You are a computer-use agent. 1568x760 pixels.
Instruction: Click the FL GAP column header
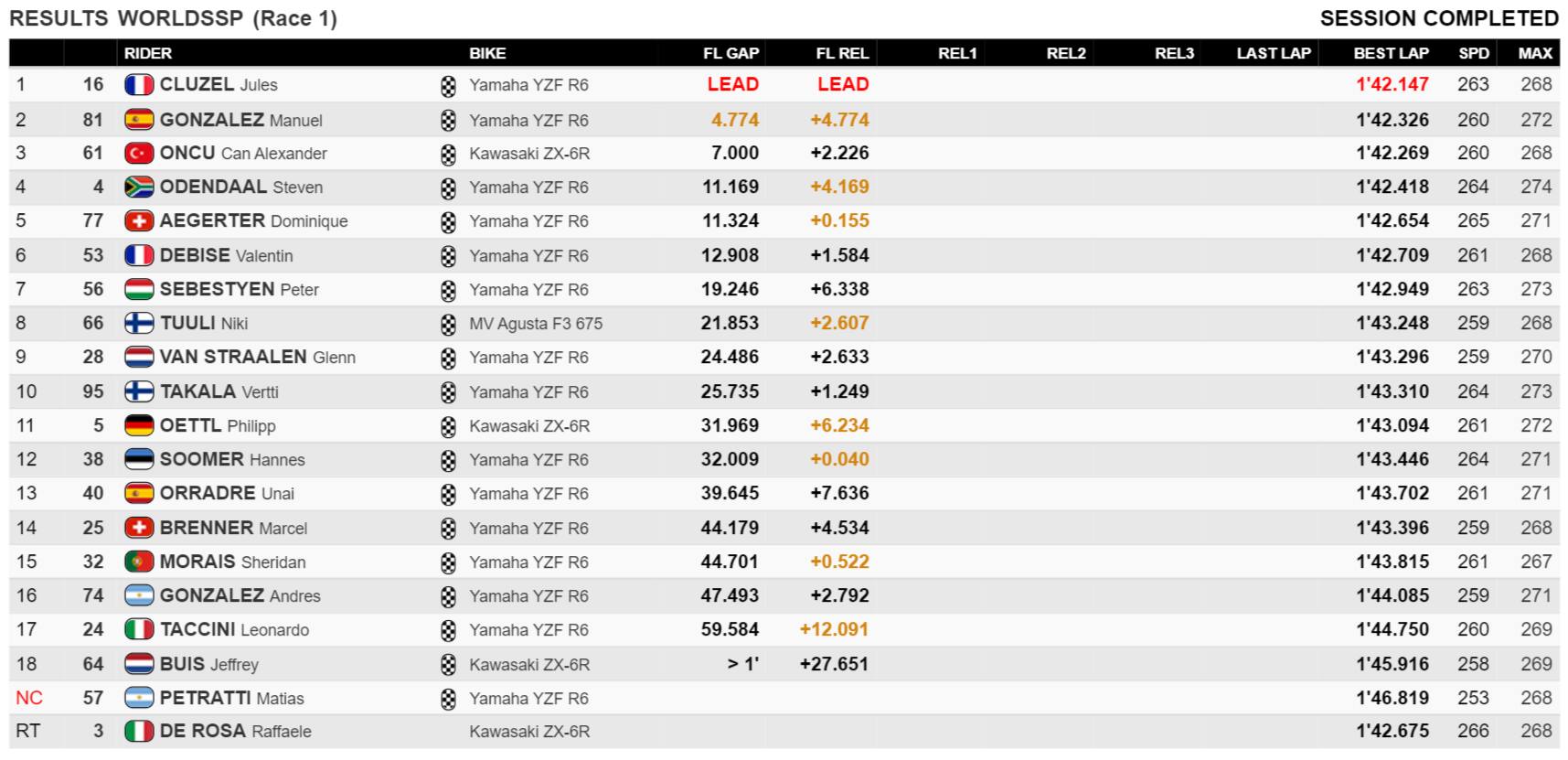(x=731, y=53)
